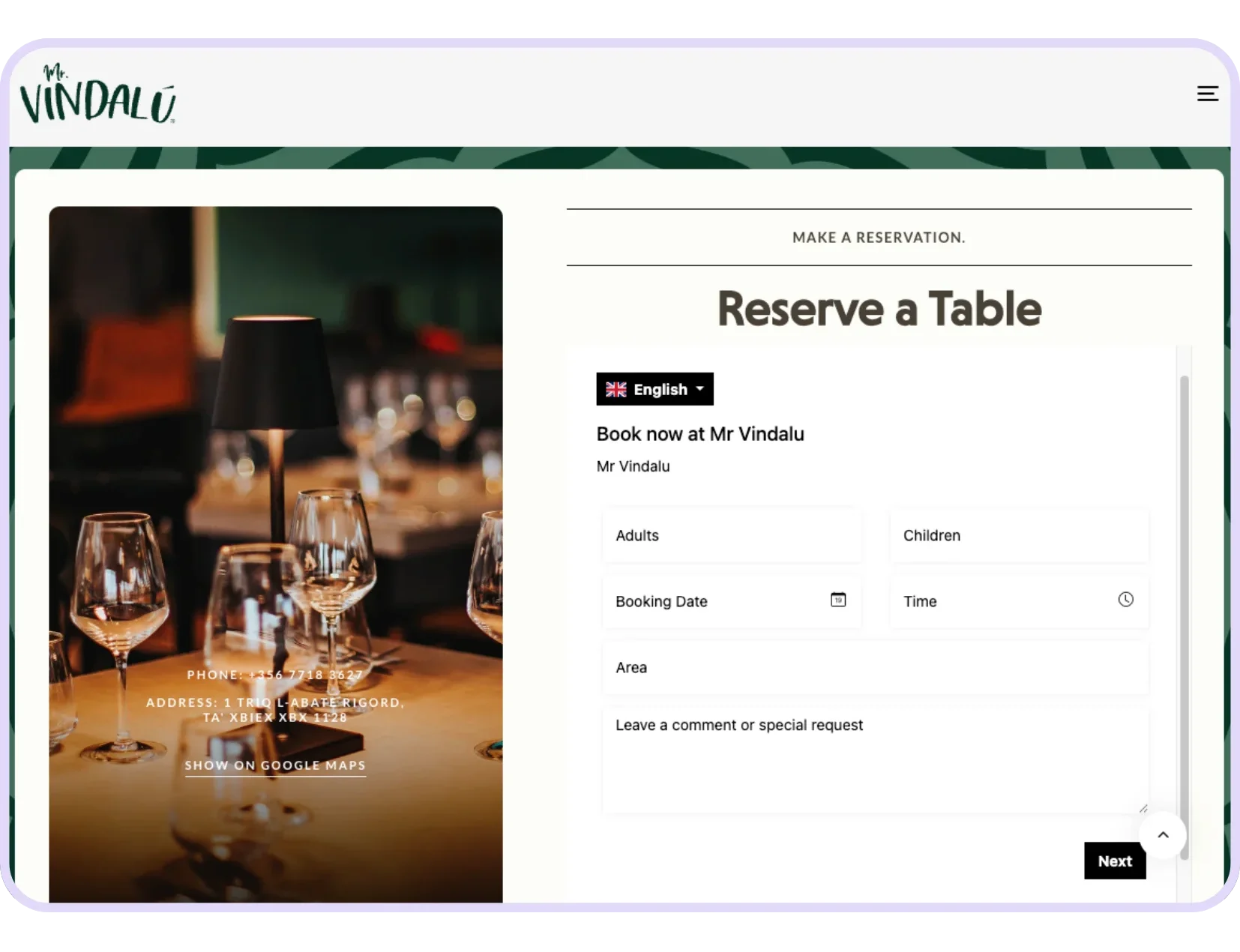Expand the Area selection field
The width and height of the screenshot is (1240, 952).
pyautogui.click(x=874, y=668)
